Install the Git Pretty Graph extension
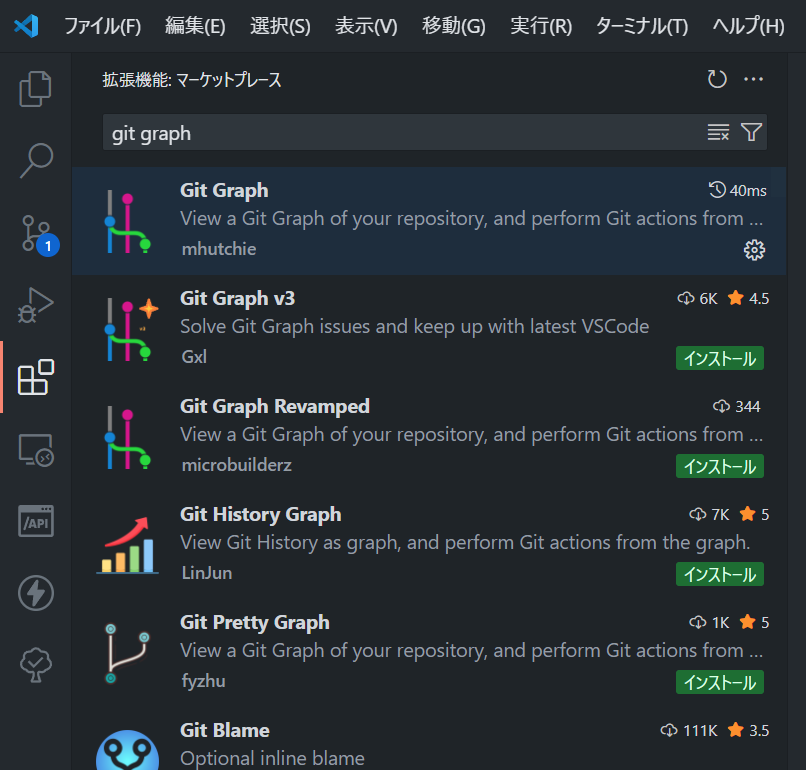 coord(720,682)
